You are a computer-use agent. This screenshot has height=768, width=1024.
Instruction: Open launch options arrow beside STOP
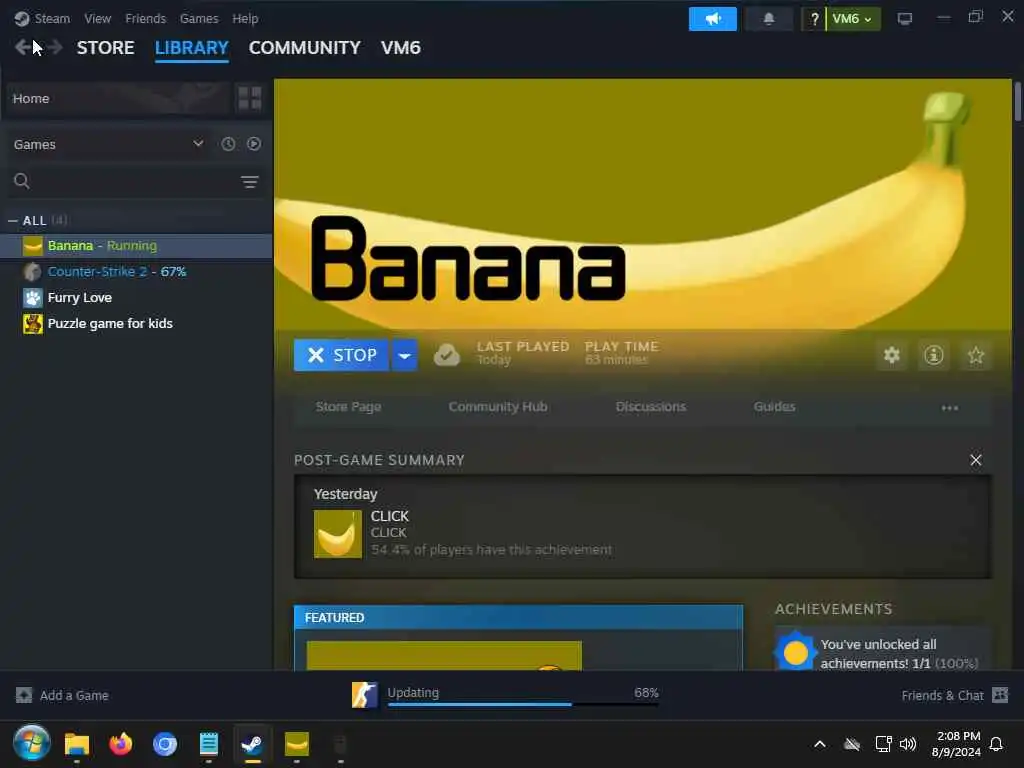click(x=404, y=355)
